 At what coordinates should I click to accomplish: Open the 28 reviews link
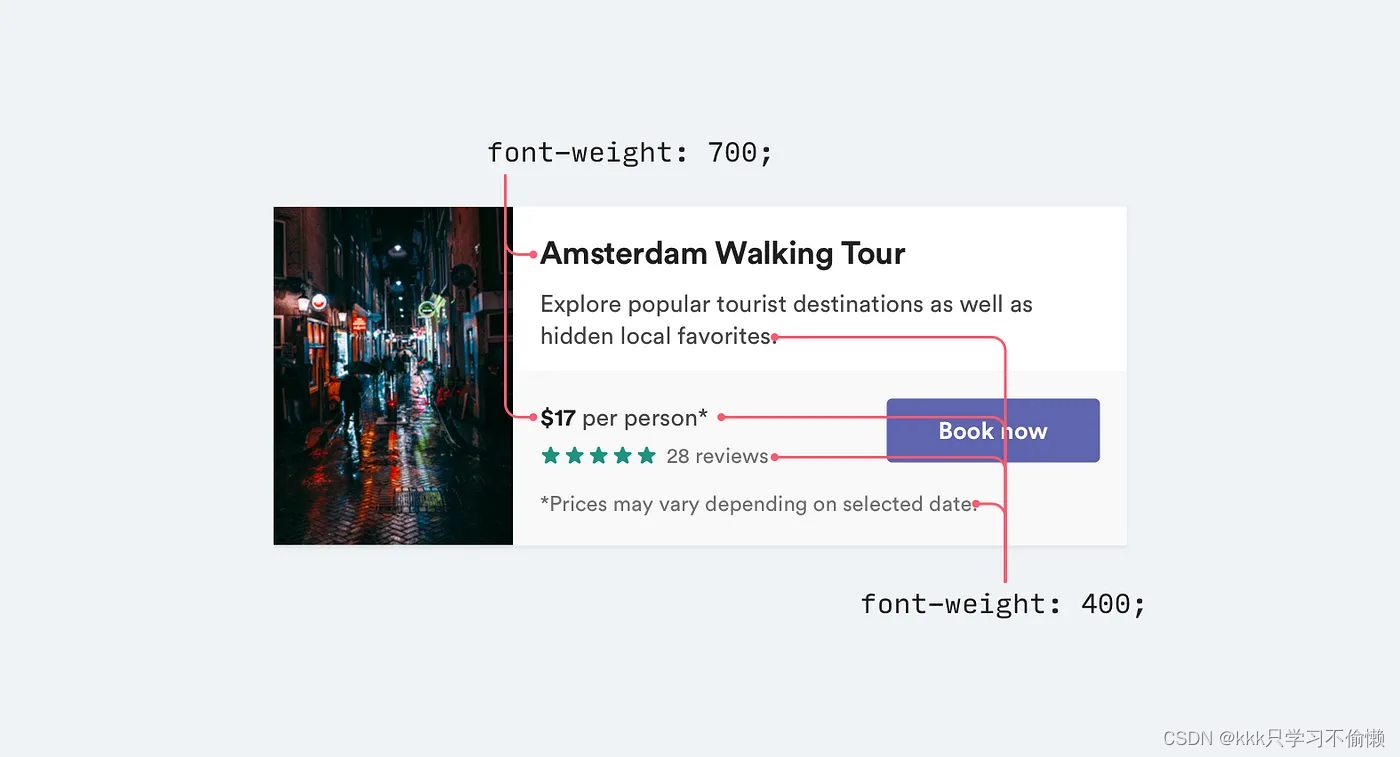(x=717, y=456)
